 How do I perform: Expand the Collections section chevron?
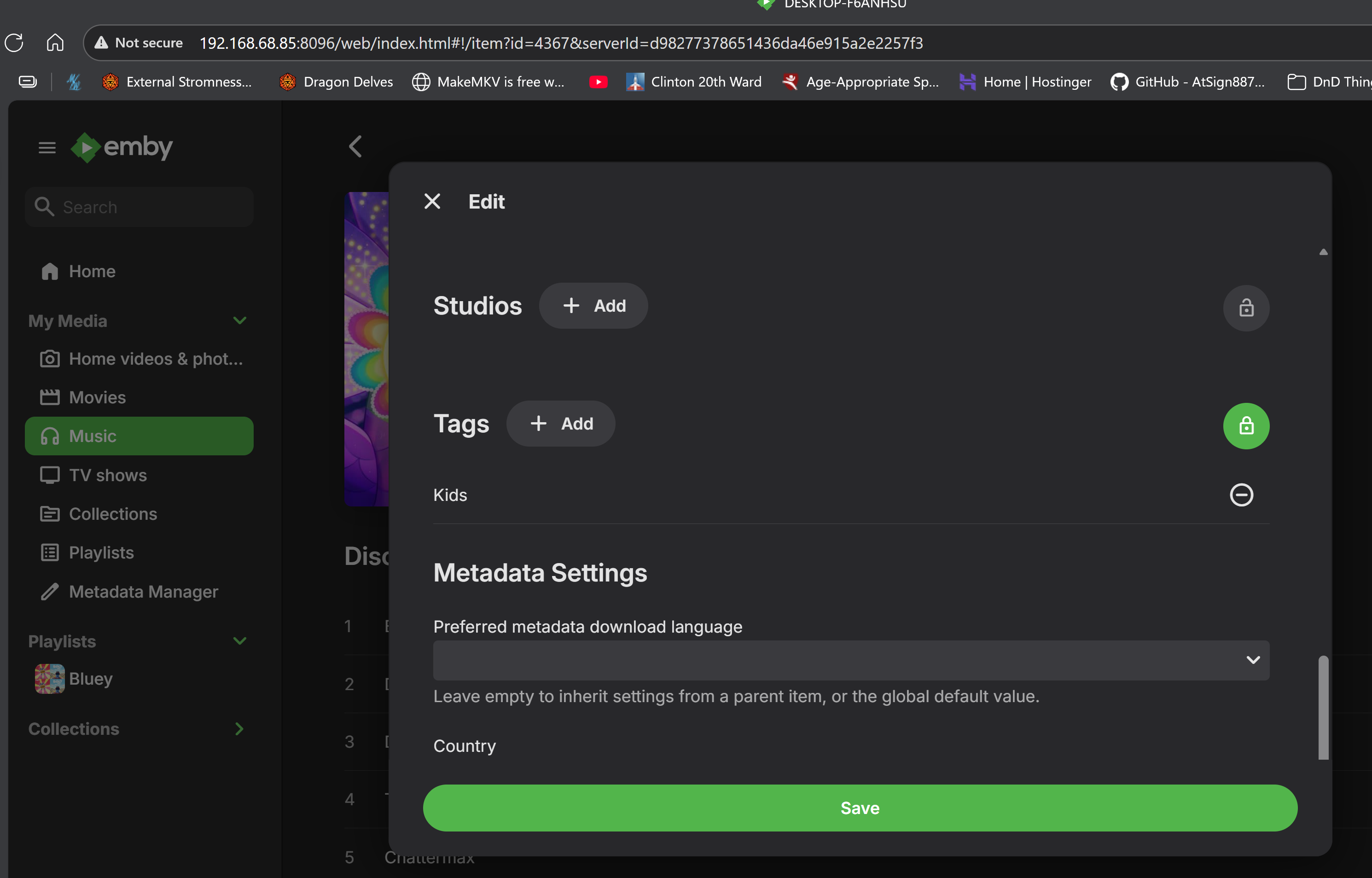239,729
